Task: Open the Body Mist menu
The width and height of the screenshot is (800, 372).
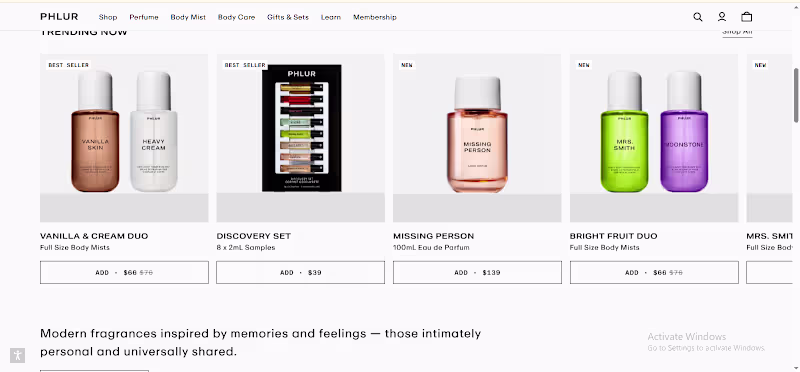Action: click(x=188, y=17)
